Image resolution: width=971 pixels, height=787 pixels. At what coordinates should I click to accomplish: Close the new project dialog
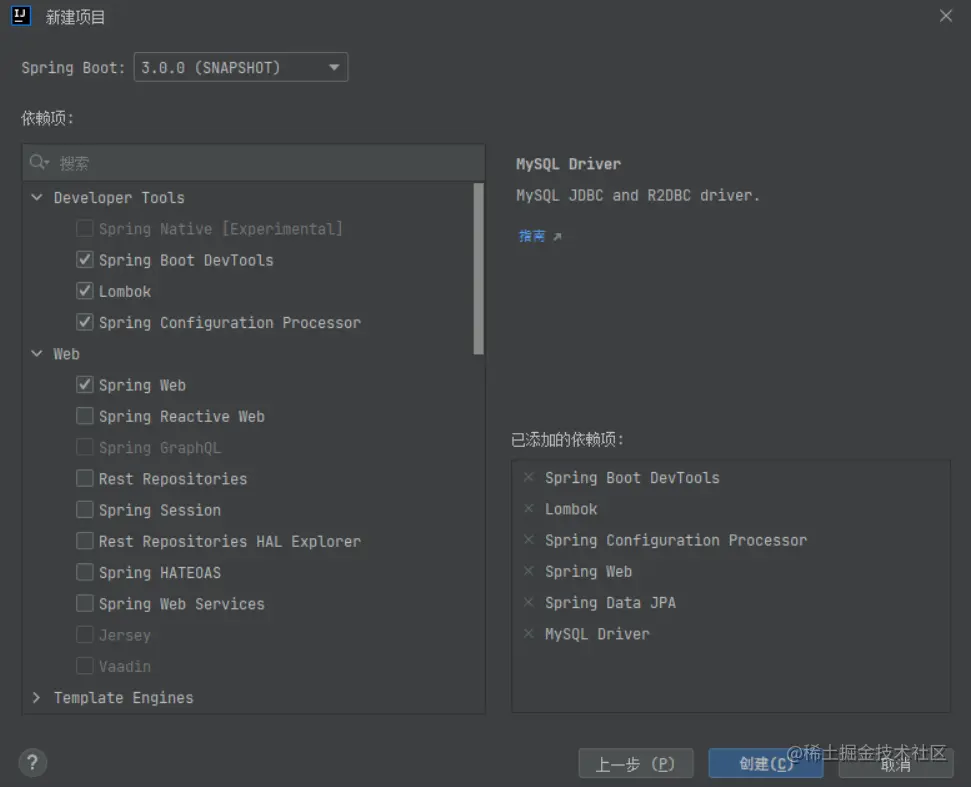pos(945,16)
